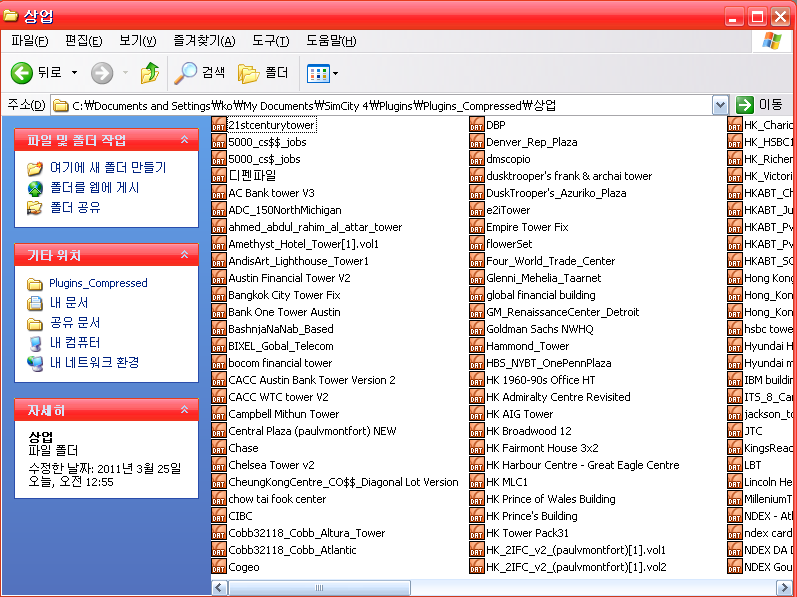Select the LBT DAT file icon

coord(735,465)
